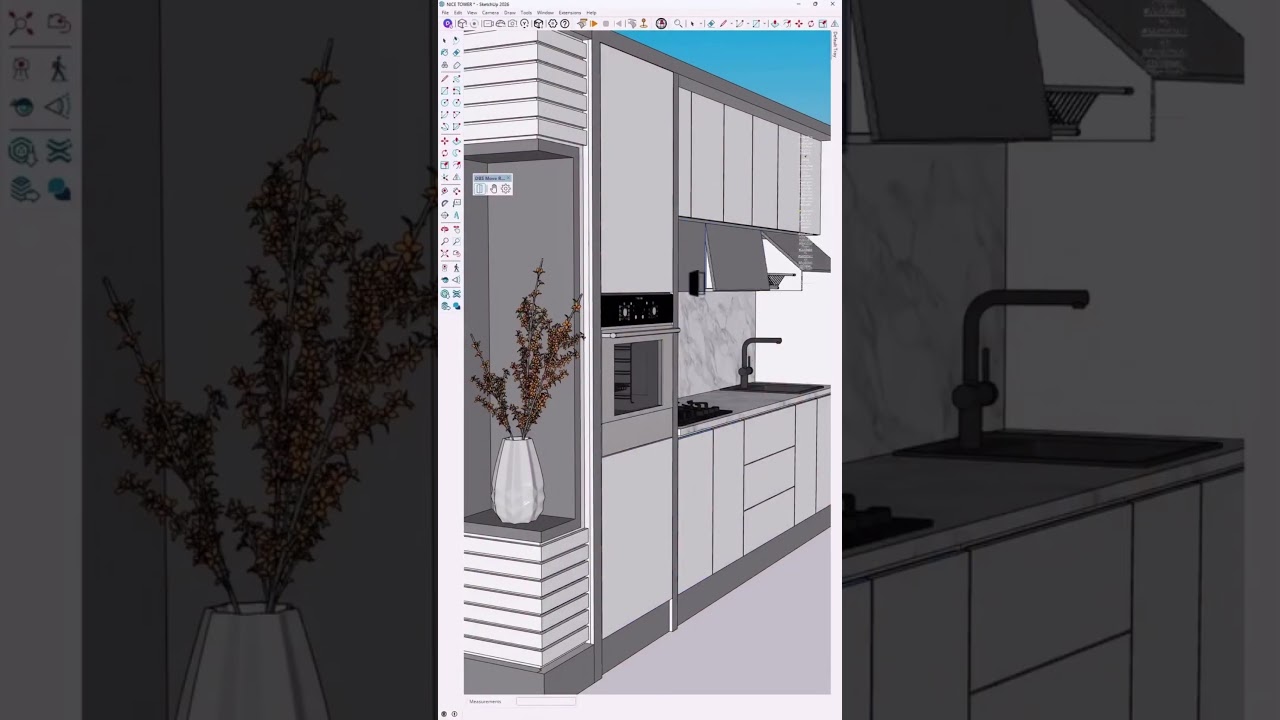The height and width of the screenshot is (720, 1280).
Task: Activate the Move tool in left toolbar
Action: [x=444, y=141]
